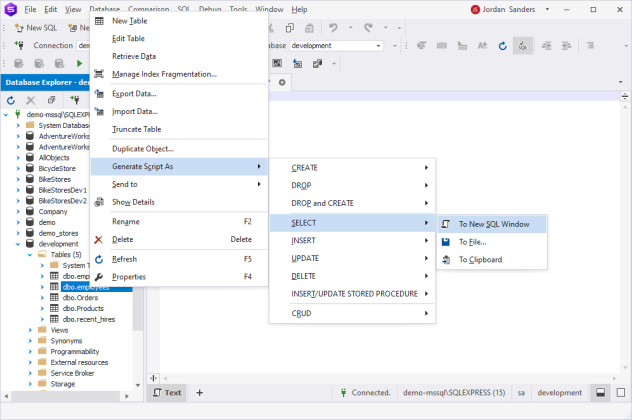Open the development database dropdown
Screen dimensions: 632x420
379,46
